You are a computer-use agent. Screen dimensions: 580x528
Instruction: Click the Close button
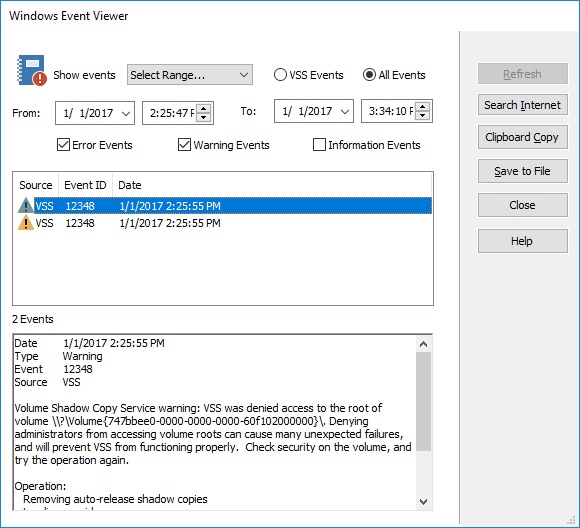(523, 205)
